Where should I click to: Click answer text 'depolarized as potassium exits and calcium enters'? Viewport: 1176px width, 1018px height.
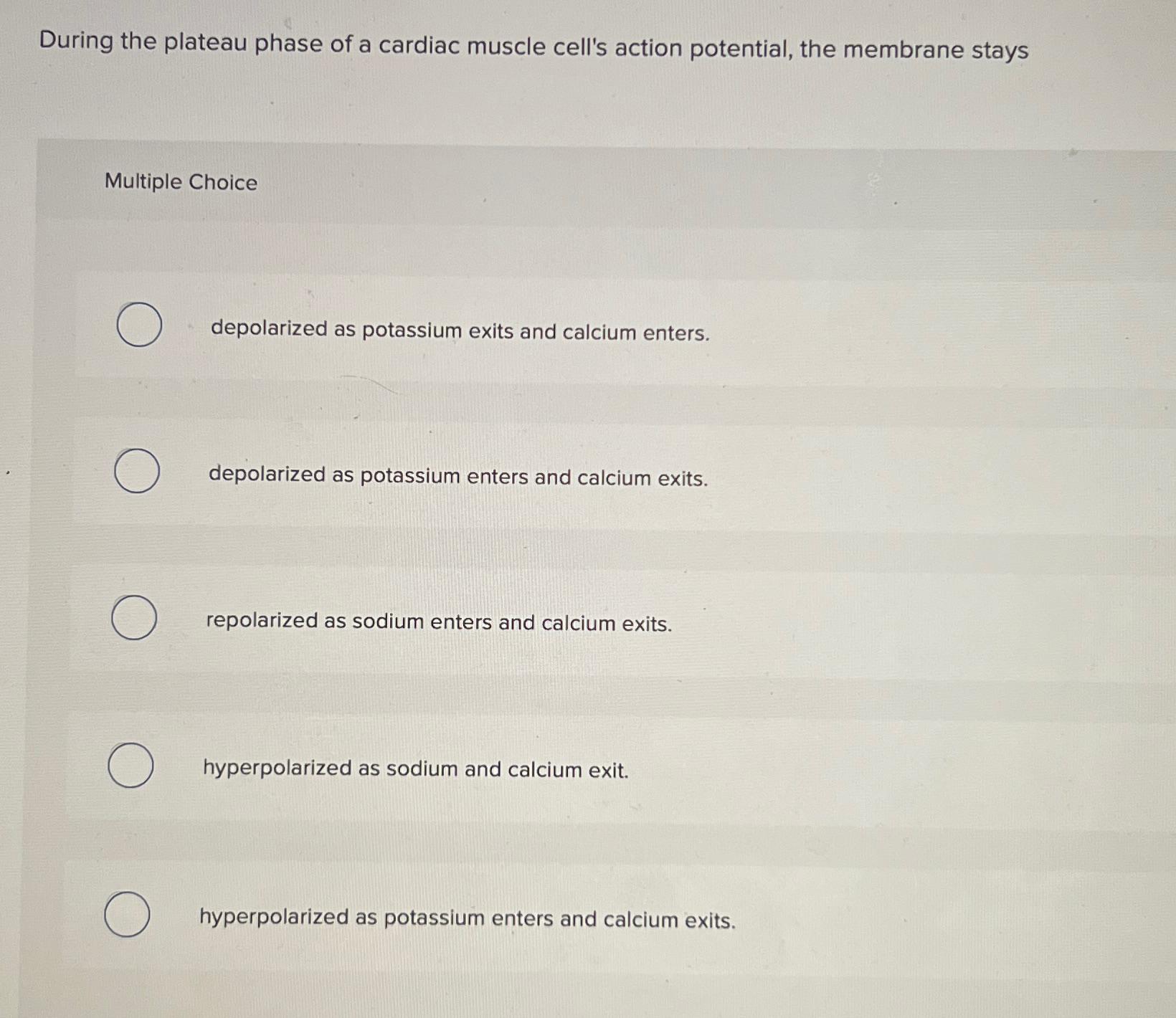[x=460, y=330]
